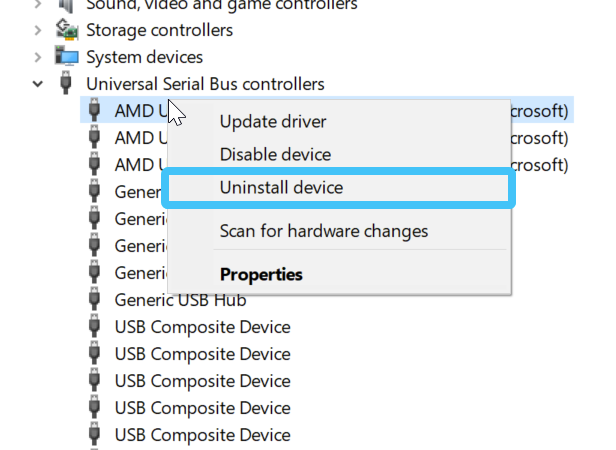Click the second AMD USB entry's icon
Image resolution: width=616 pixels, height=450 pixels.
[x=94, y=137]
